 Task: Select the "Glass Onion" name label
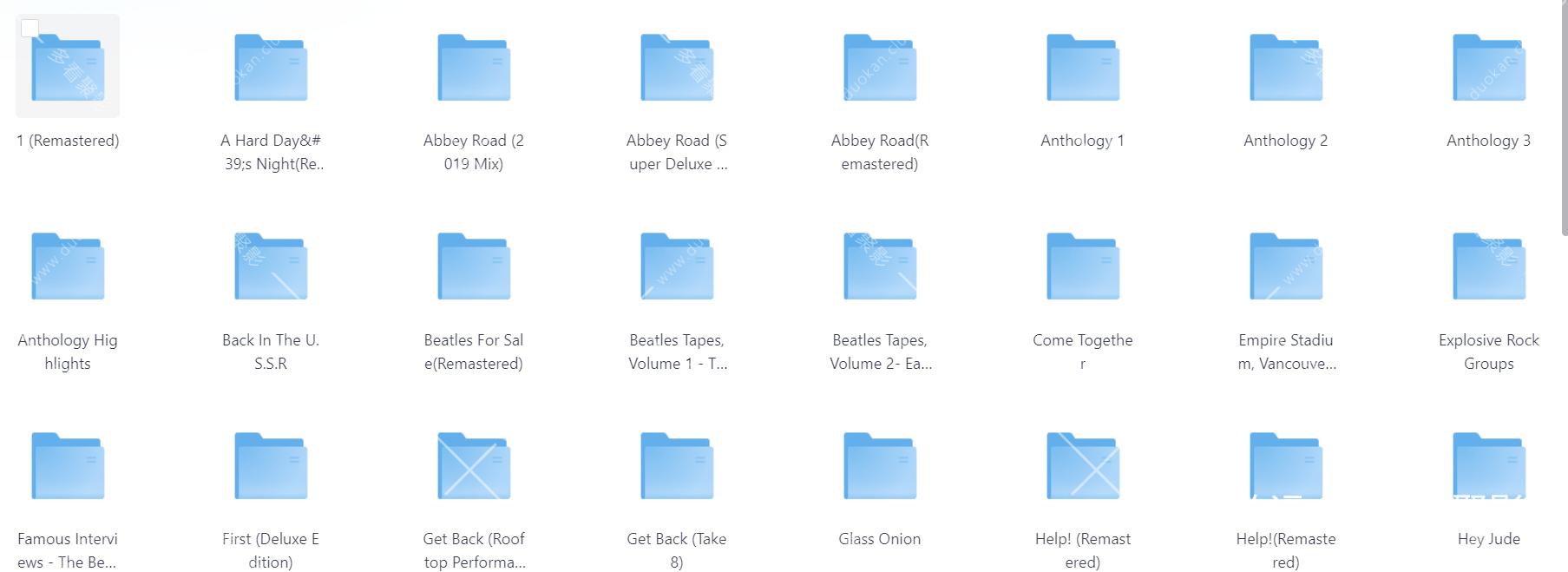coord(880,539)
